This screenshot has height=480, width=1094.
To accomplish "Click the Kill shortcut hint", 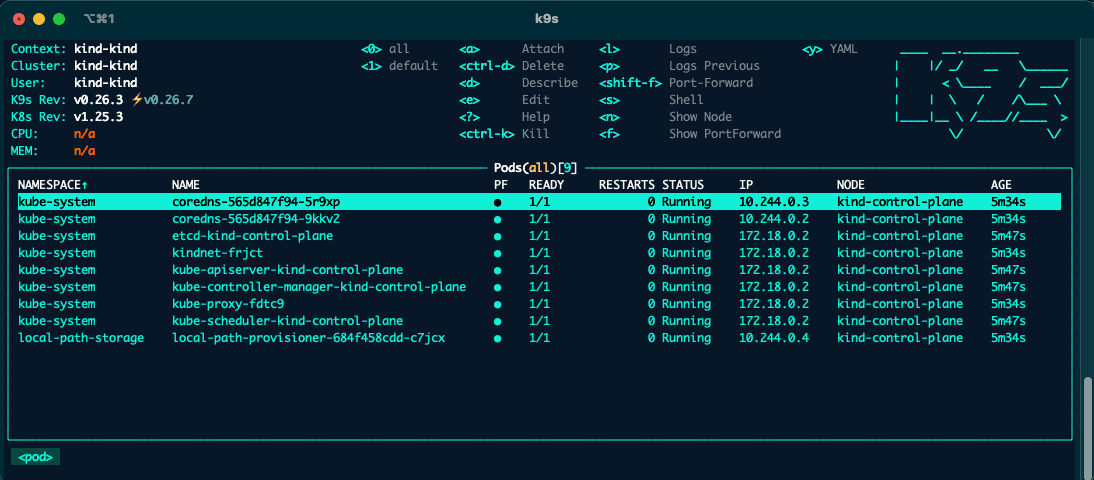I will pos(504,133).
